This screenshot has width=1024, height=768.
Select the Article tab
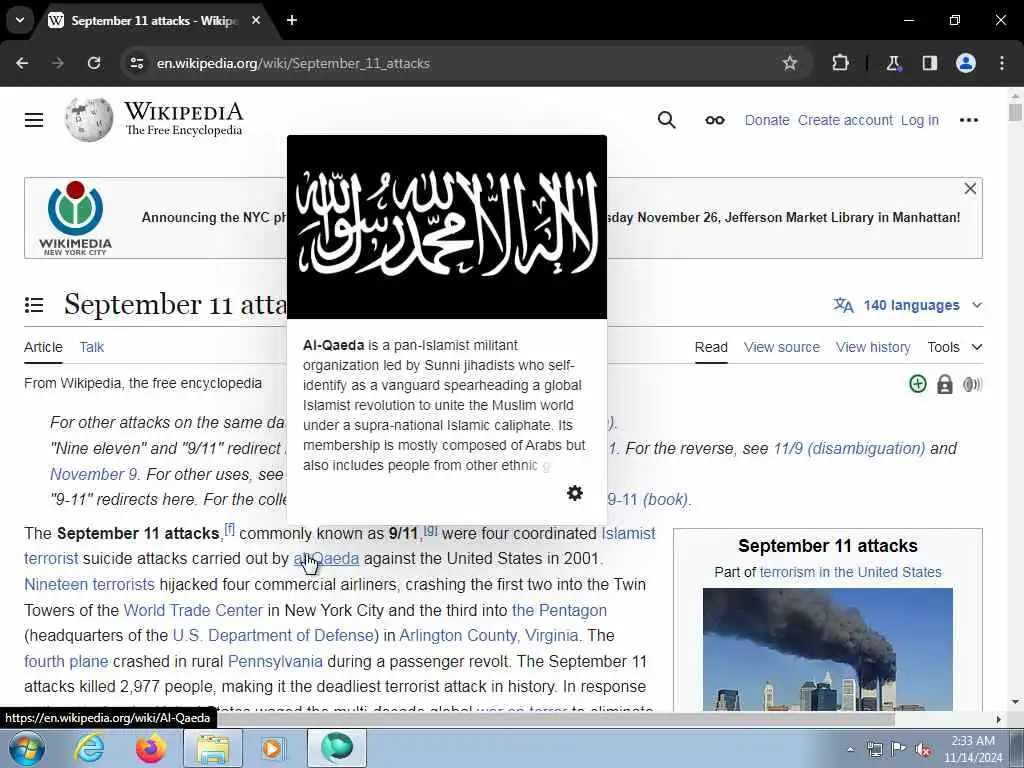coord(43,347)
